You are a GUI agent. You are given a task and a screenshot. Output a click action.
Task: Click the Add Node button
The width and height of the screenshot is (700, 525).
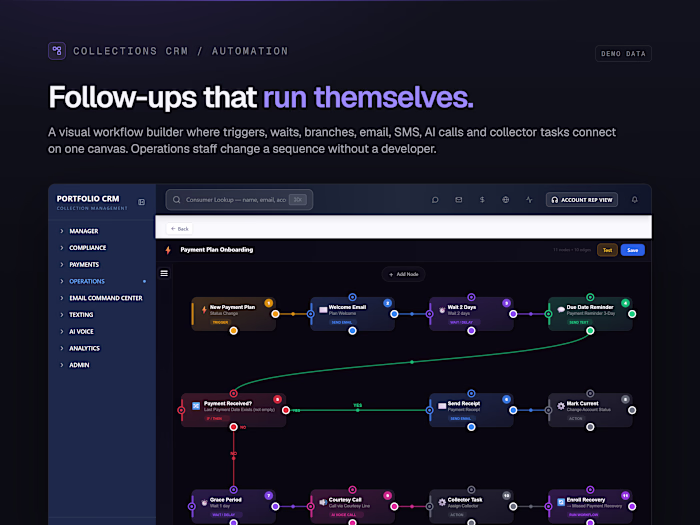click(403, 274)
